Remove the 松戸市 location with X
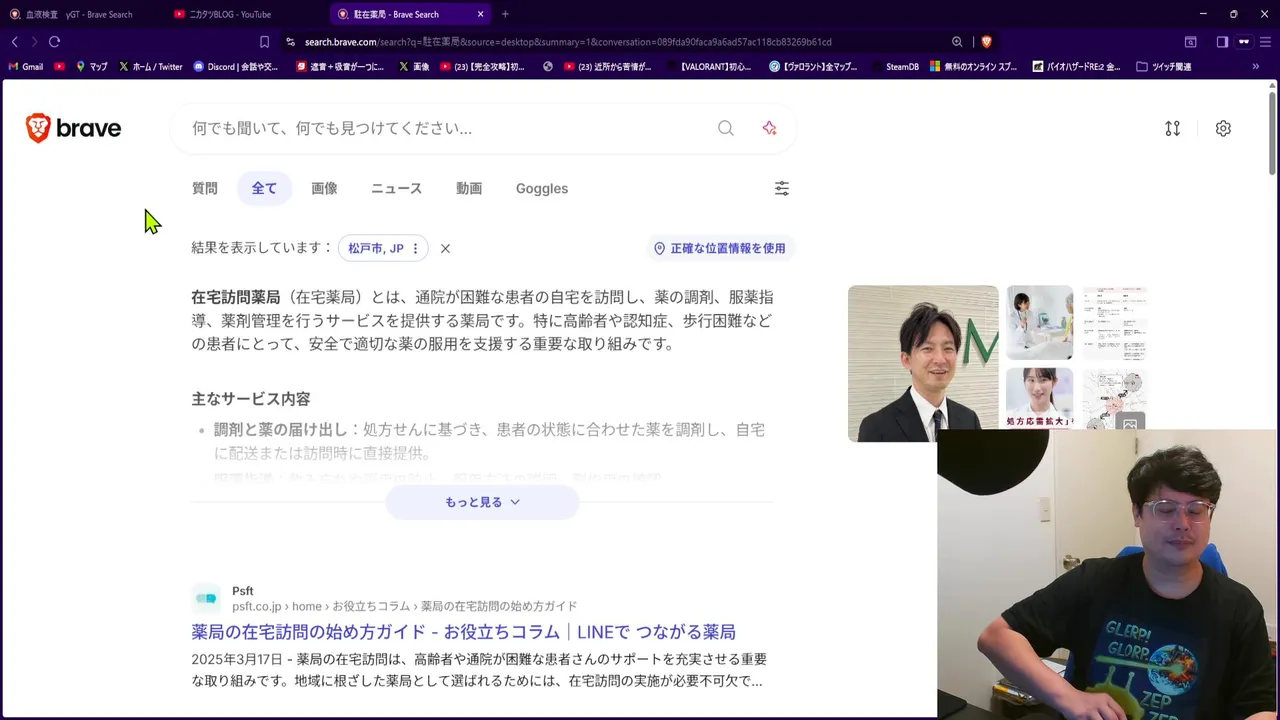This screenshot has height=720, width=1280. point(445,248)
